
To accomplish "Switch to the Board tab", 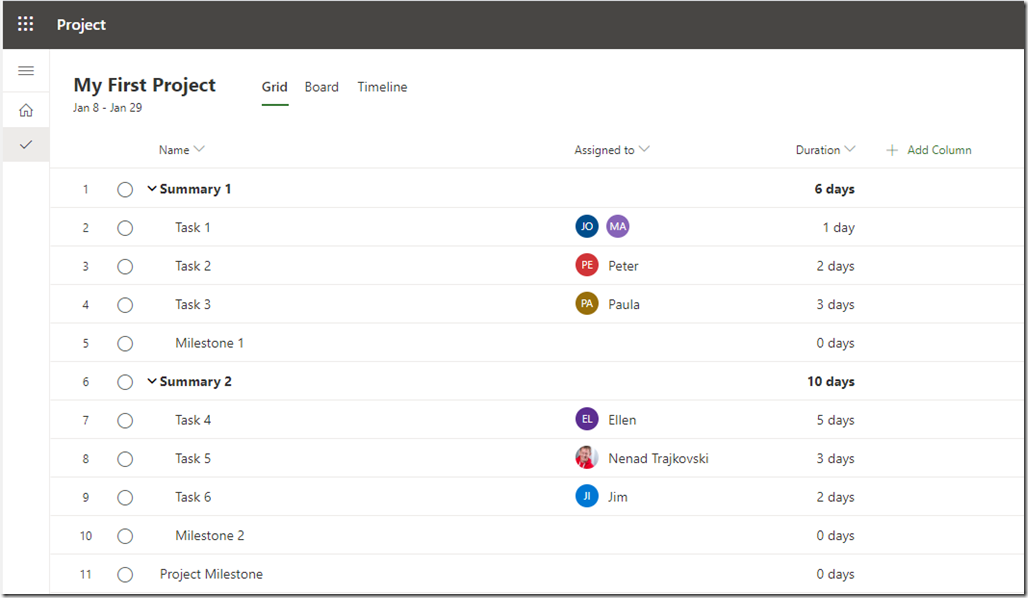I will (x=321, y=87).
